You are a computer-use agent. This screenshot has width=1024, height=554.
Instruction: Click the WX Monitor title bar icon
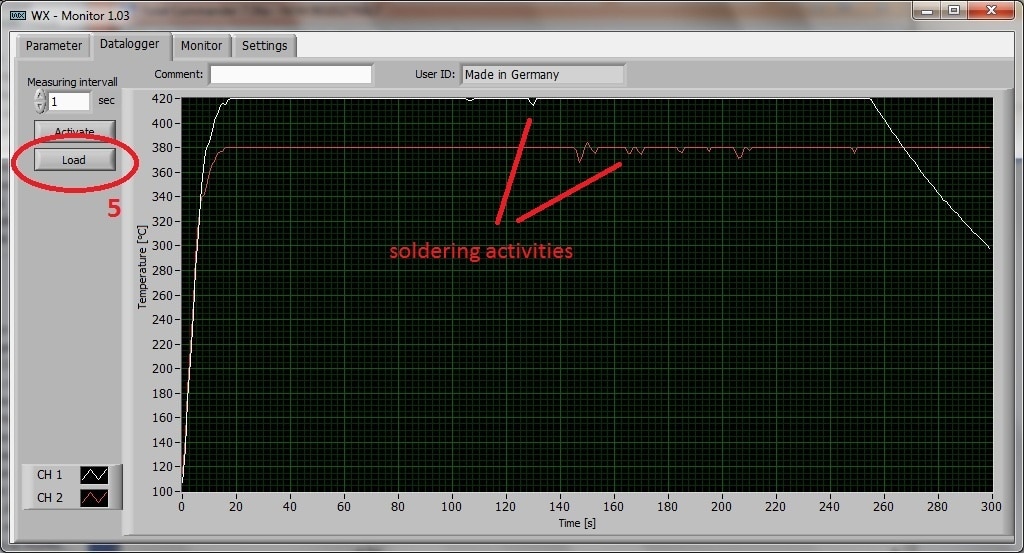click(x=18, y=15)
